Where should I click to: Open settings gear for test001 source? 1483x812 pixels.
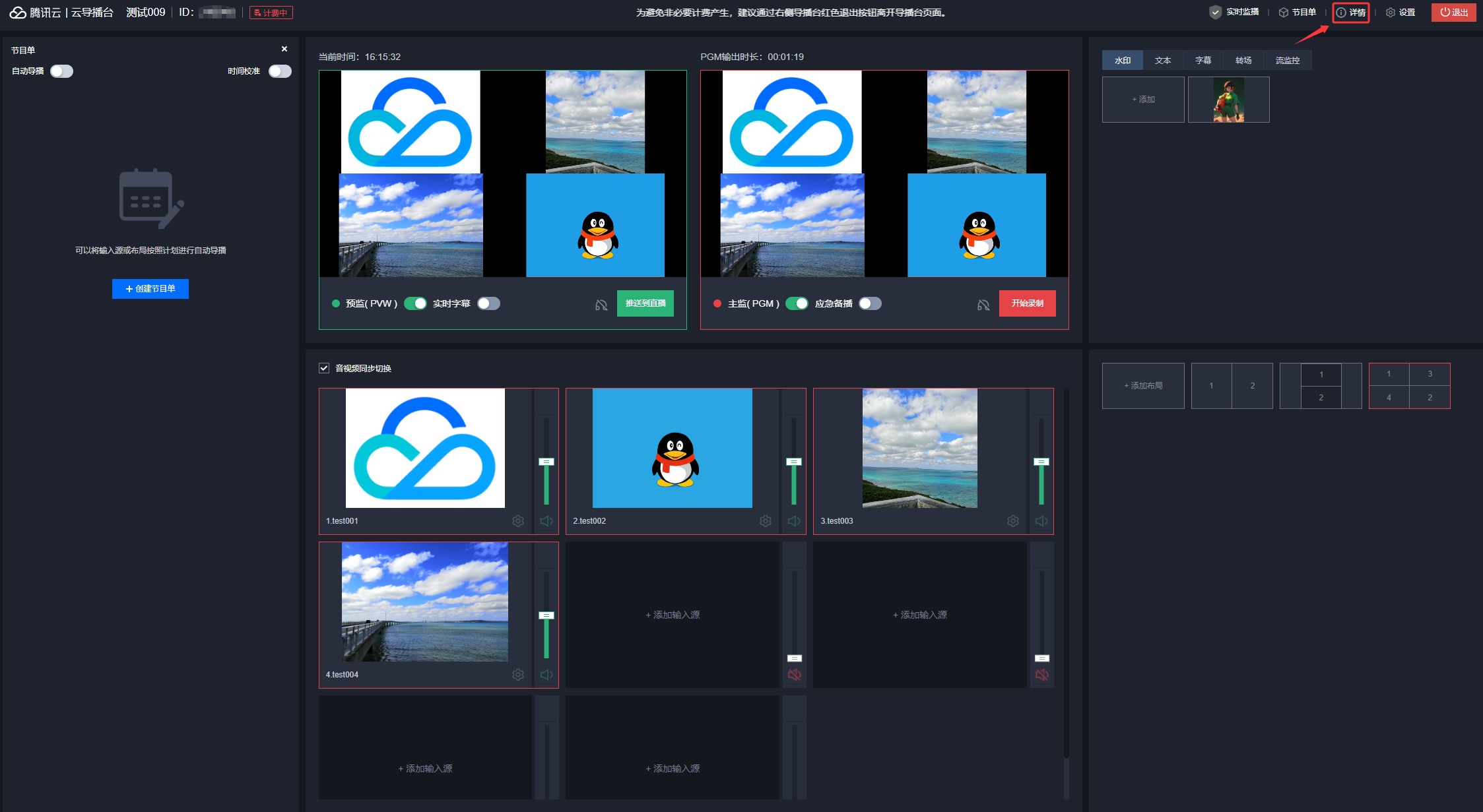click(x=518, y=521)
